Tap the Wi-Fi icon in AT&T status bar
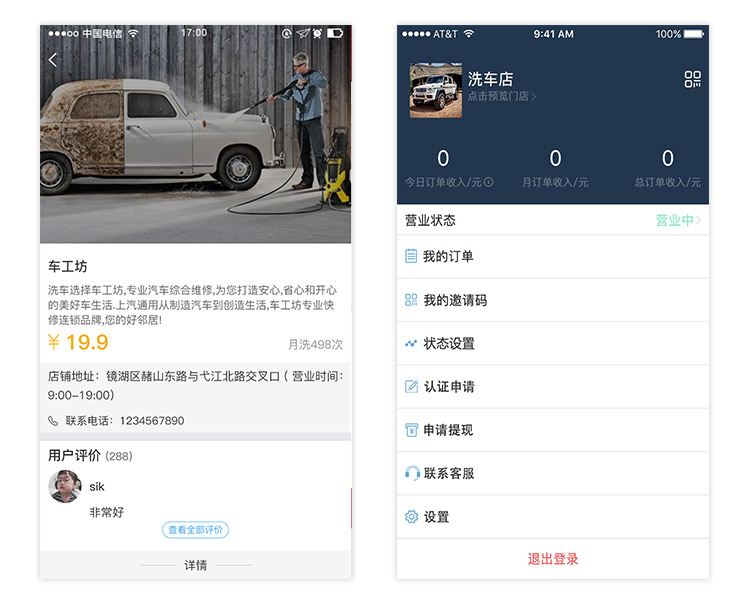The height and width of the screenshot is (608, 750). pyautogui.click(x=469, y=33)
